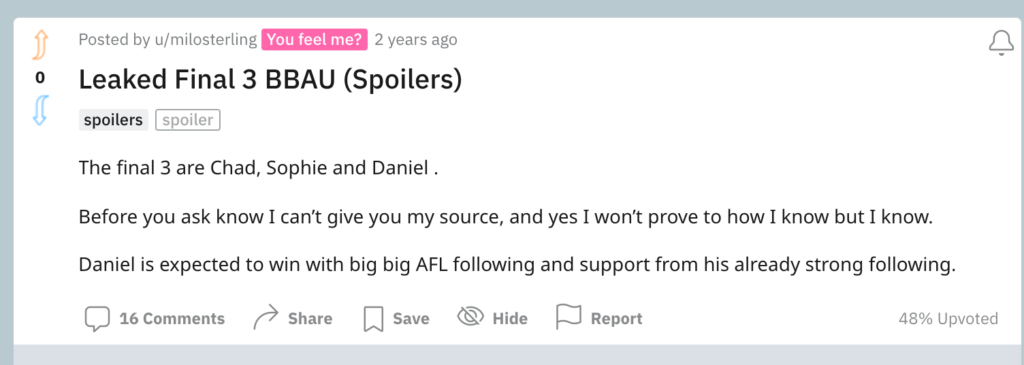The width and height of the screenshot is (1024, 365).
Task: Open comments via speech bubble icon
Action: click(x=97, y=319)
